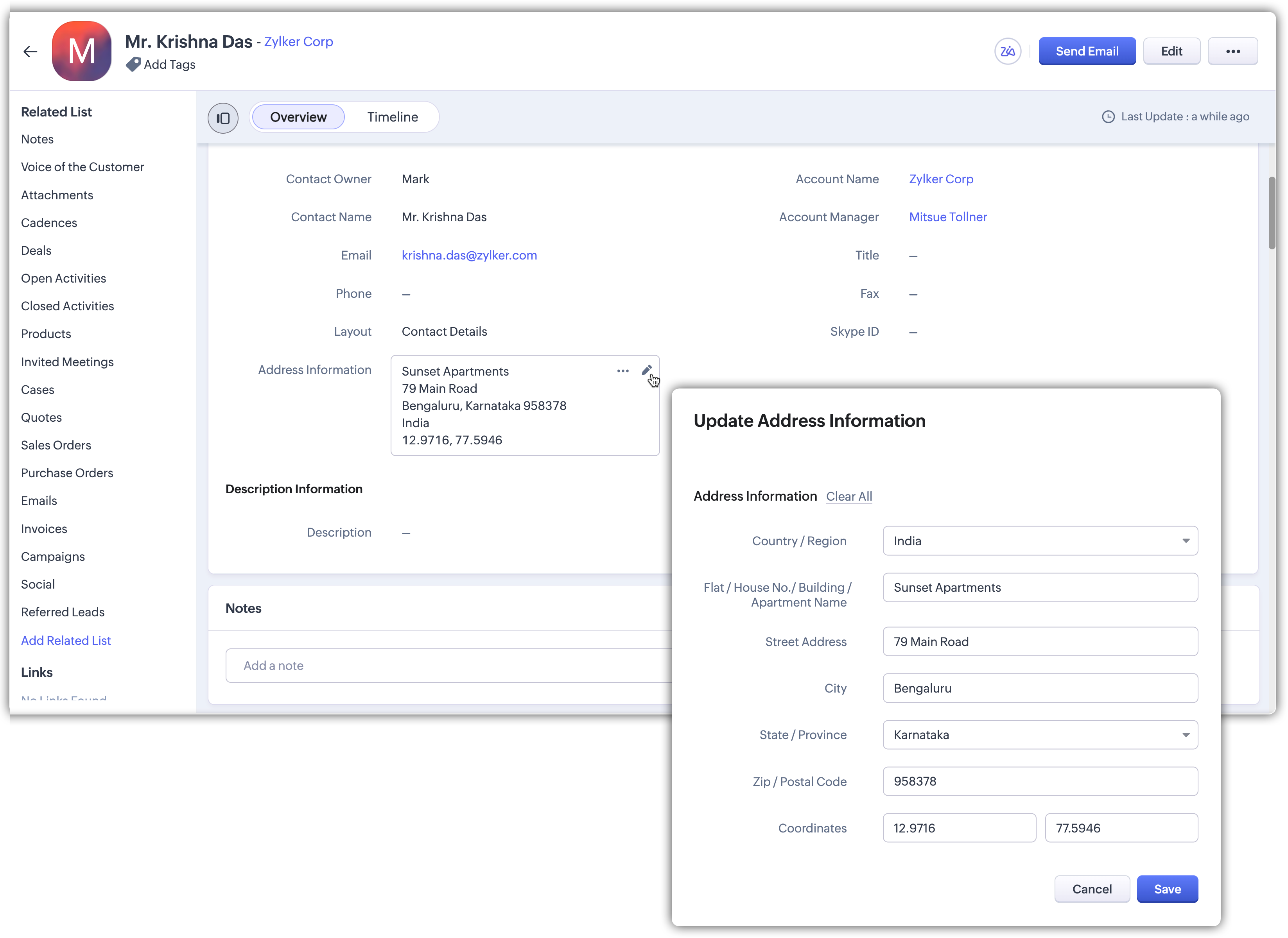Click the Zia assistant icon
1288x938 pixels.
click(1008, 52)
